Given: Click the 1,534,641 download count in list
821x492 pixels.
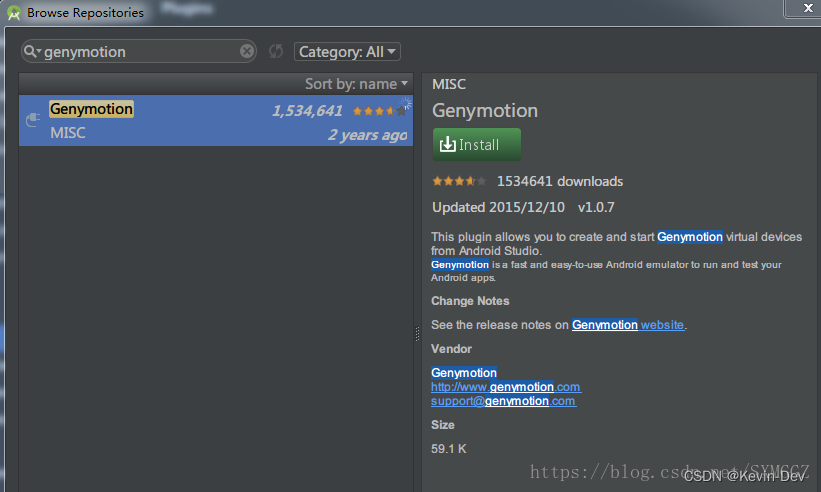Looking at the screenshot, I should 307,111.
